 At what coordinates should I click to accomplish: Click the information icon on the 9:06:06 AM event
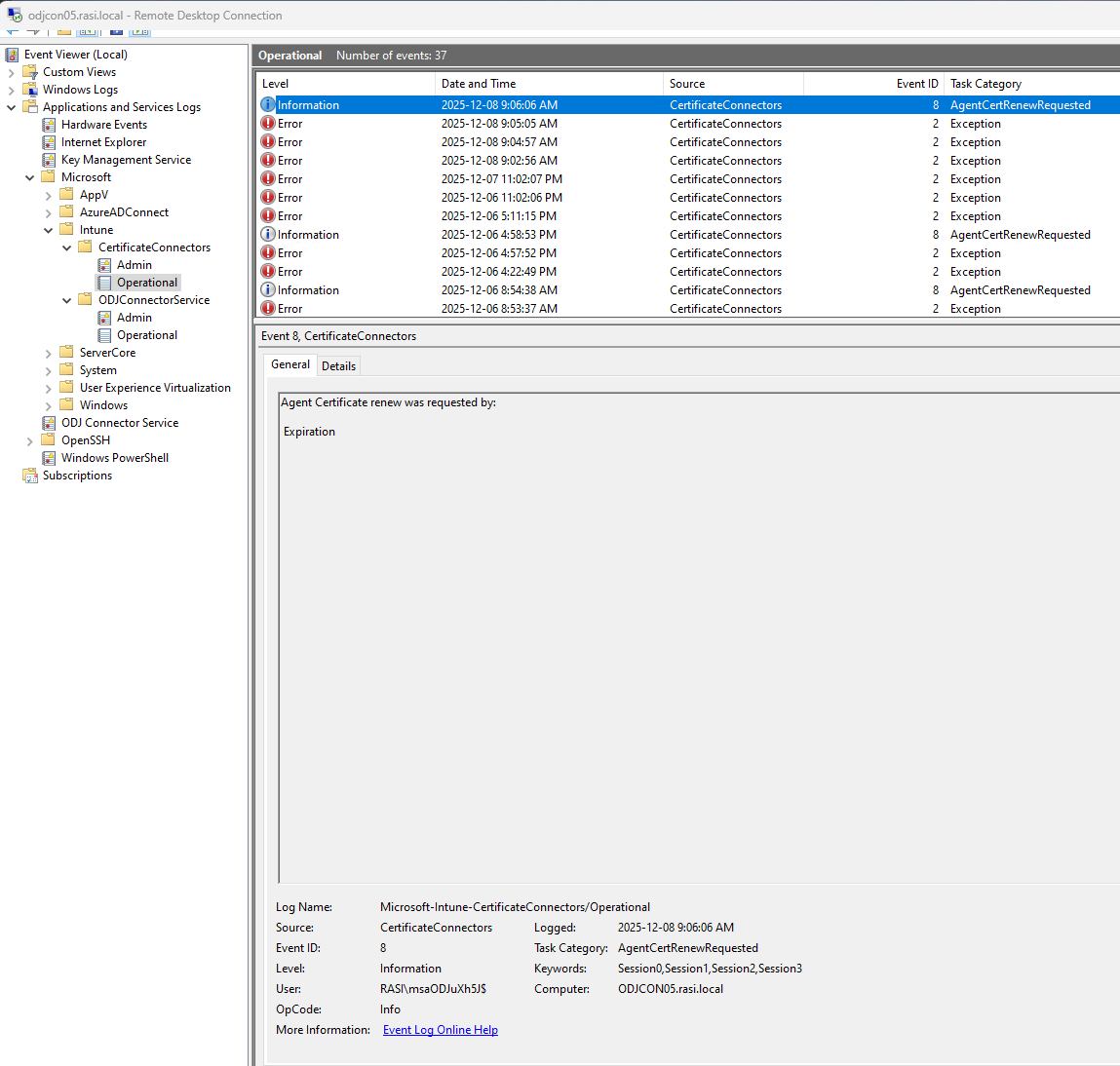[268, 105]
